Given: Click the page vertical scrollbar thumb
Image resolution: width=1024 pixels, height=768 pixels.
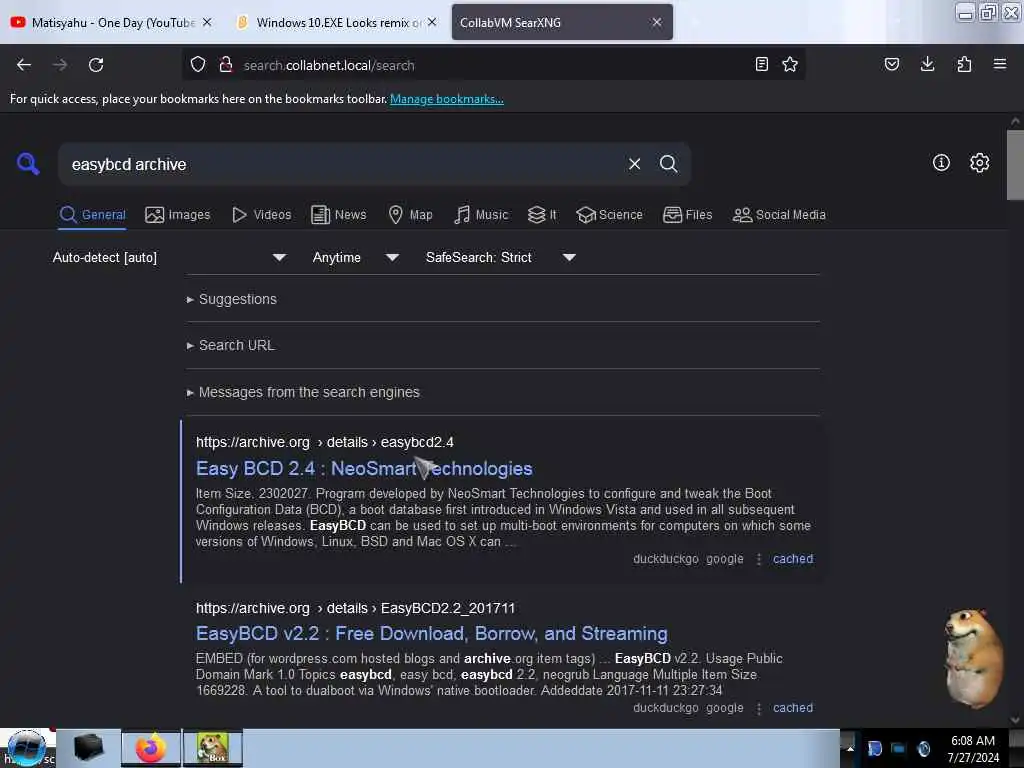Looking at the screenshot, I should coord(1015,165).
